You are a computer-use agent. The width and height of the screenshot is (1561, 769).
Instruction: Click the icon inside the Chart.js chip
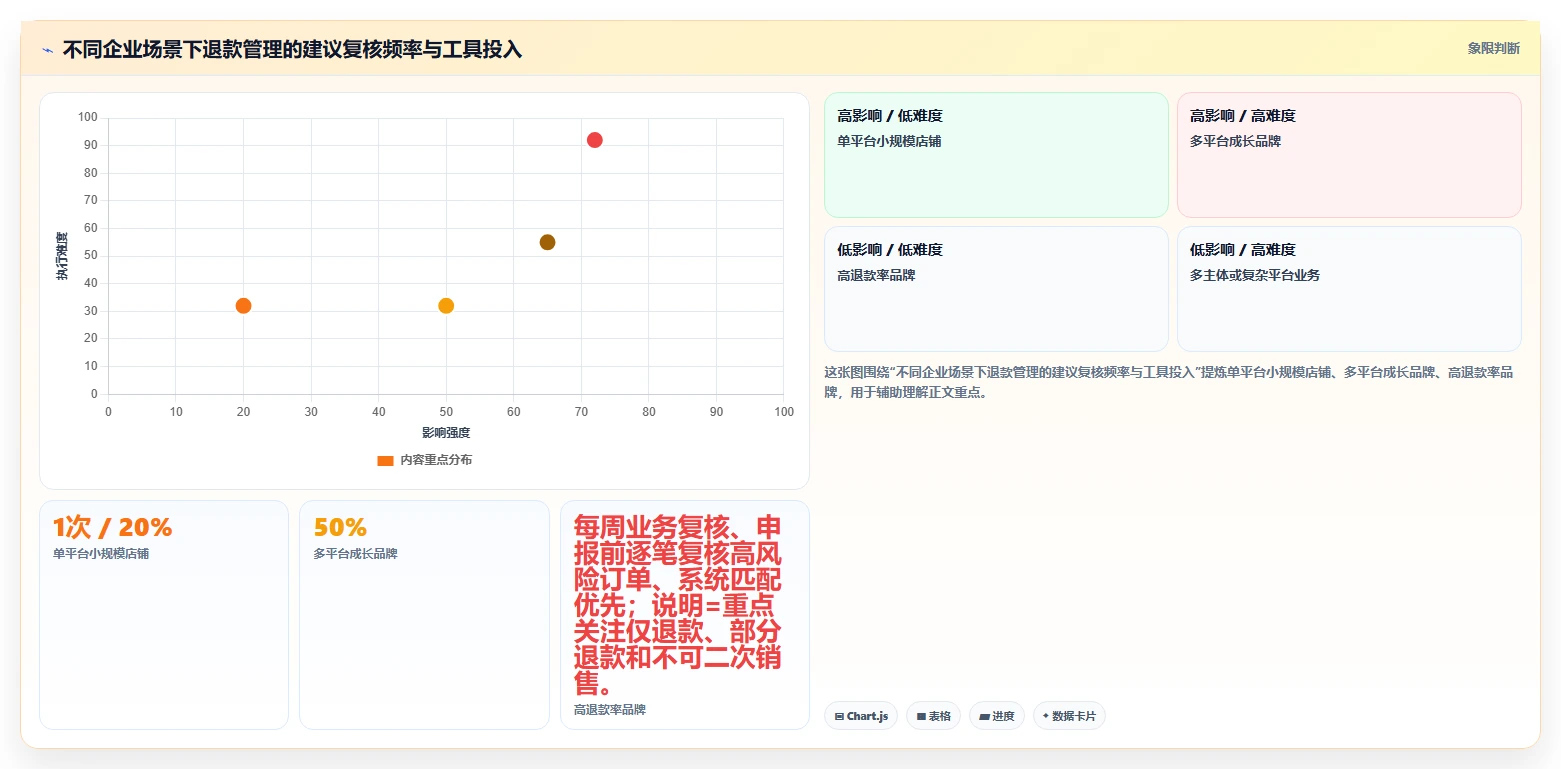(839, 717)
